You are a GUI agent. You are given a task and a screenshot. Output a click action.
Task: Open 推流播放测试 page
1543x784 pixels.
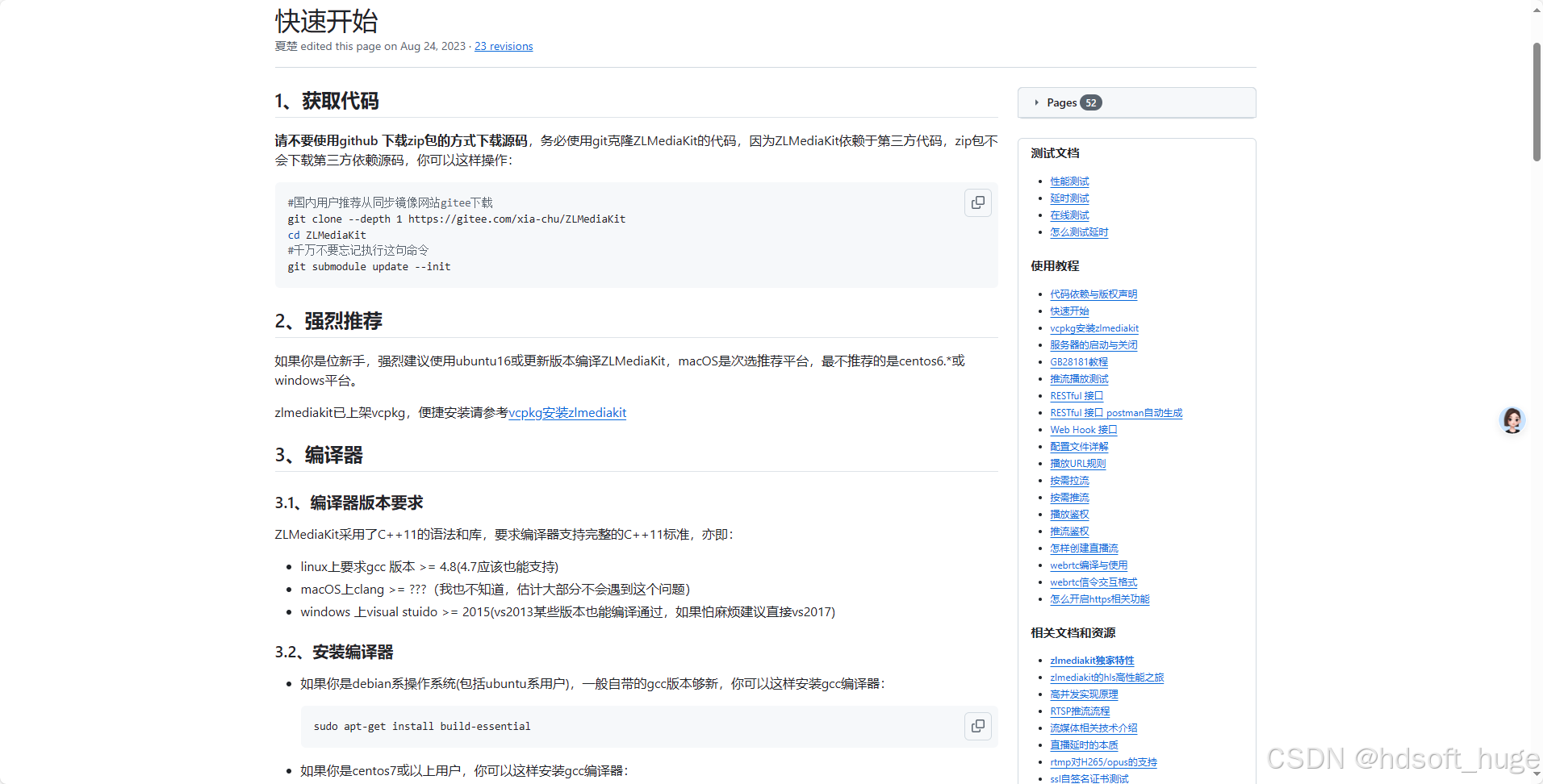point(1079,379)
